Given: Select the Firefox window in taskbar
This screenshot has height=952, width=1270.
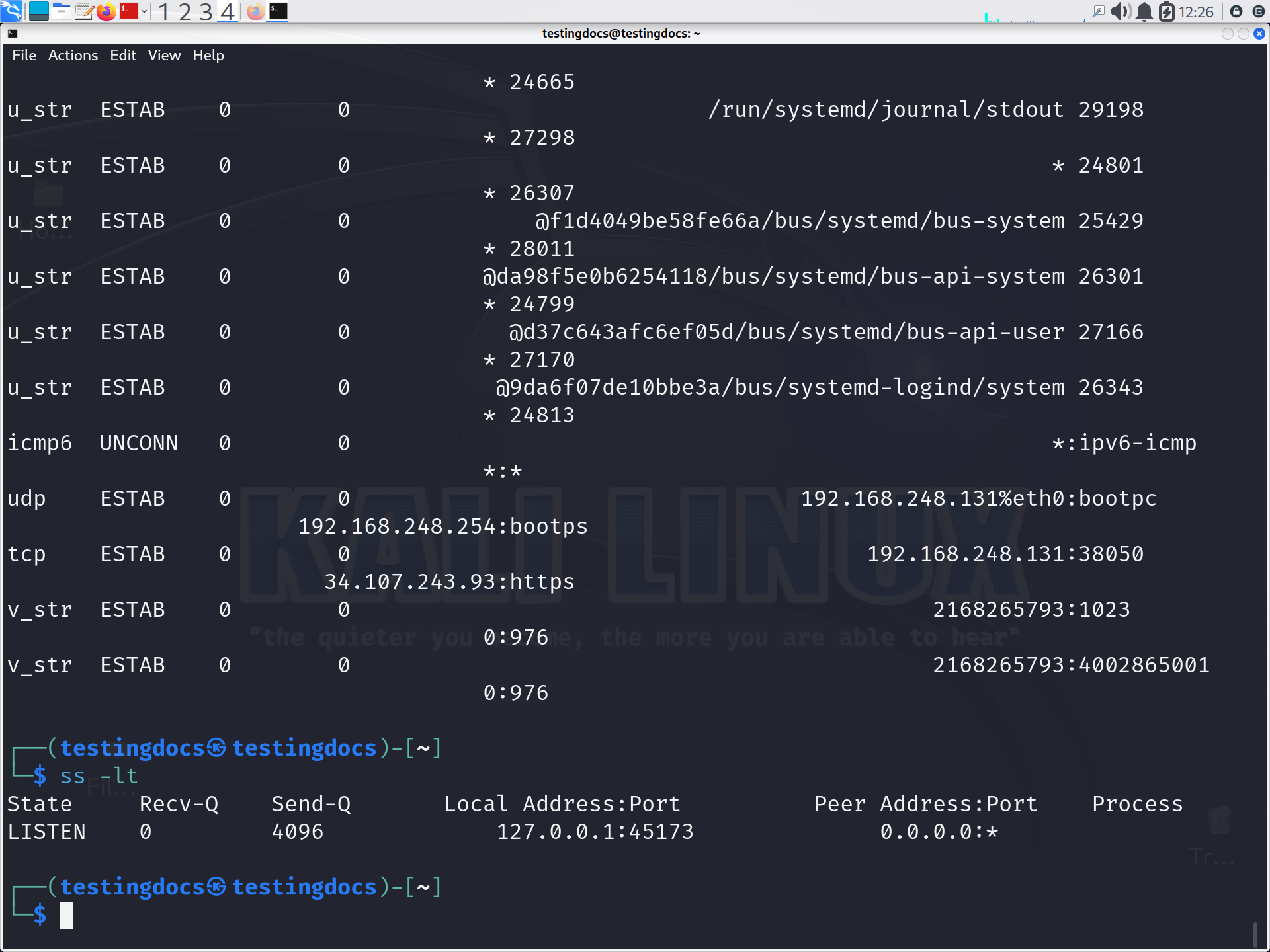Looking at the screenshot, I should pyautogui.click(x=255, y=11).
